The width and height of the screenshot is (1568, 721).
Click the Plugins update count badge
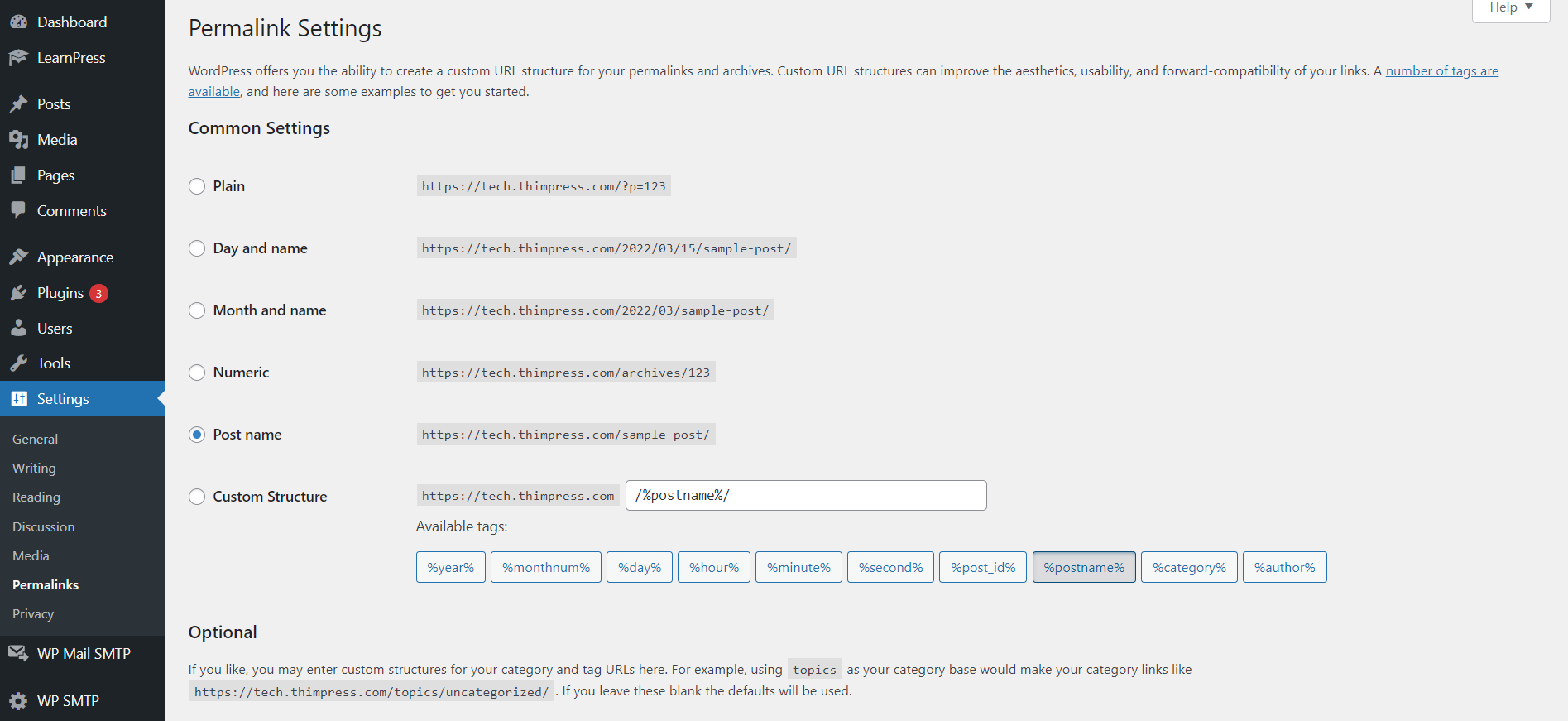(x=98, y=293)
